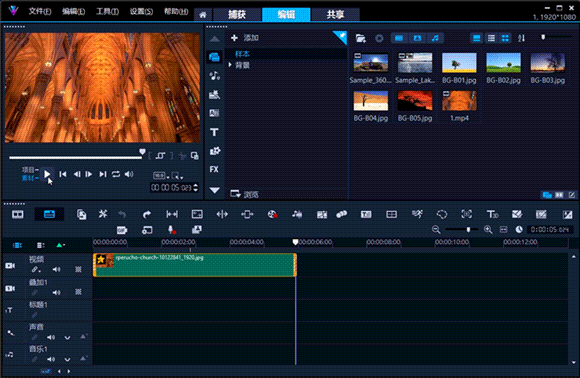Switch to the 捕获 tab
The height and width of the screenshot is (378, 580).
(x=237, y=14)
